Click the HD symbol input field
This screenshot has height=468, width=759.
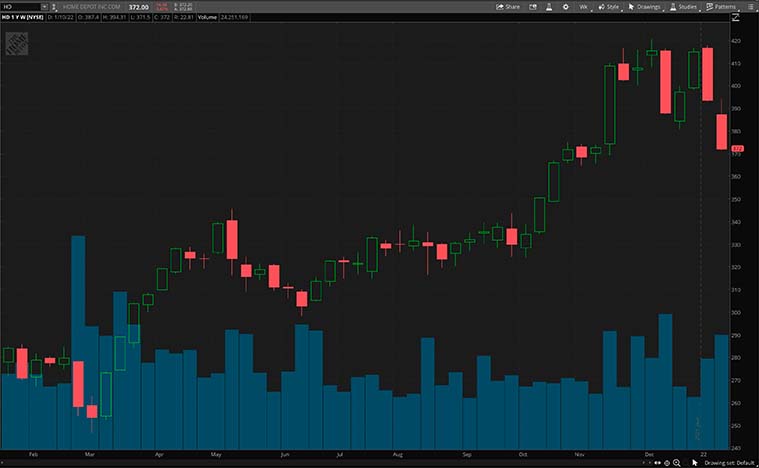pos(18,6)
